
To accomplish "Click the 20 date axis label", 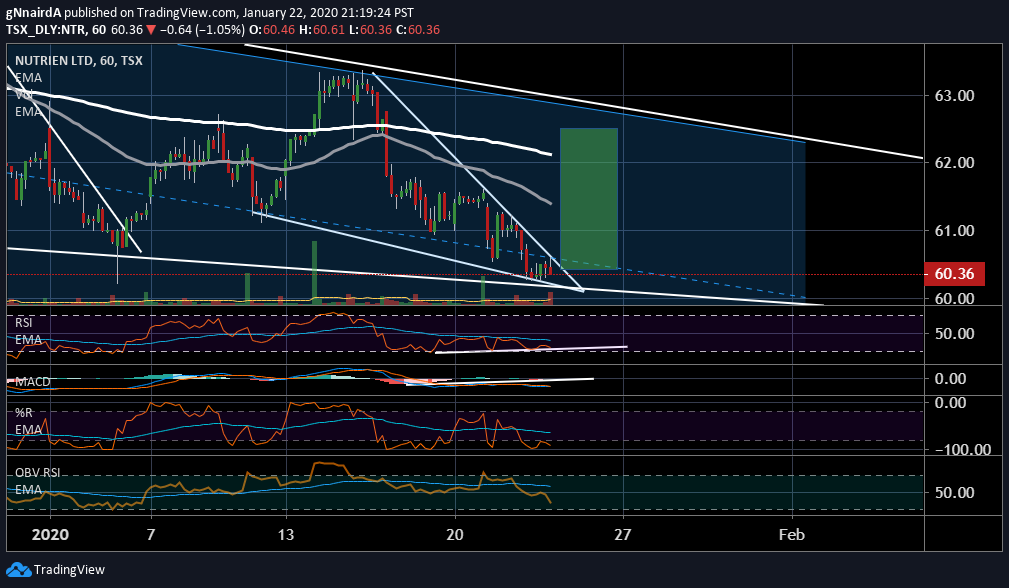I will pyautogui.click(x=455, y=535).
